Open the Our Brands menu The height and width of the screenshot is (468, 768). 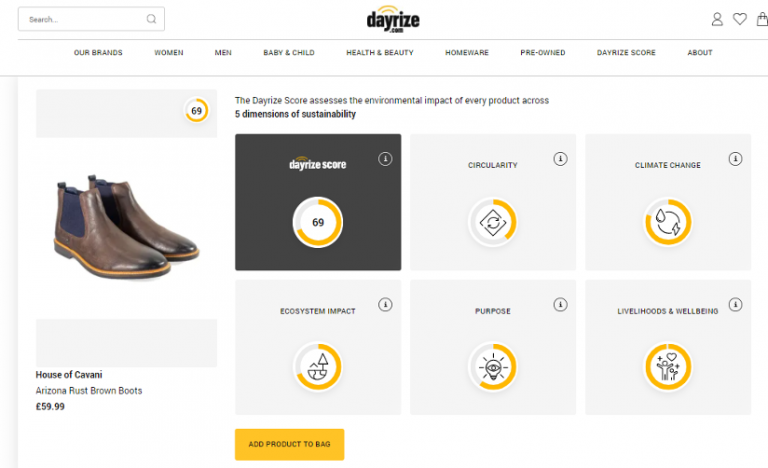[97, 53]
